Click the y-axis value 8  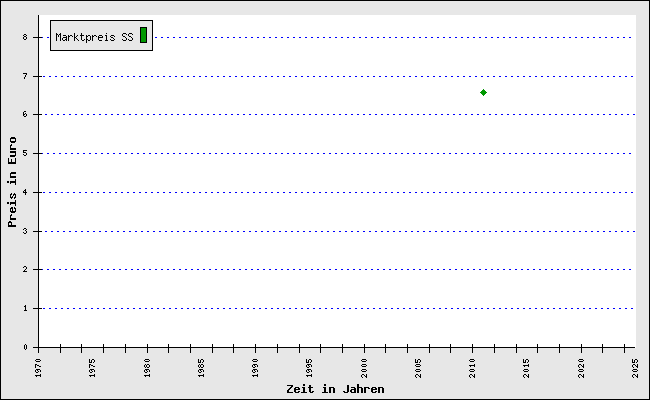click(x=25, y=37)
